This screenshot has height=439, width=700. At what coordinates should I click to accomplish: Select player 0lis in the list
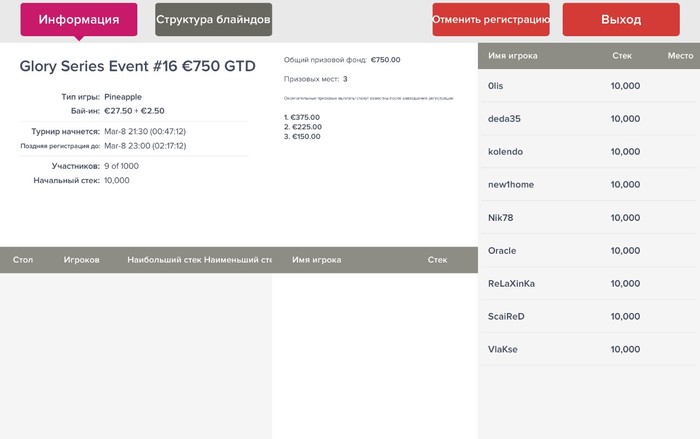[x=590, y=86]
